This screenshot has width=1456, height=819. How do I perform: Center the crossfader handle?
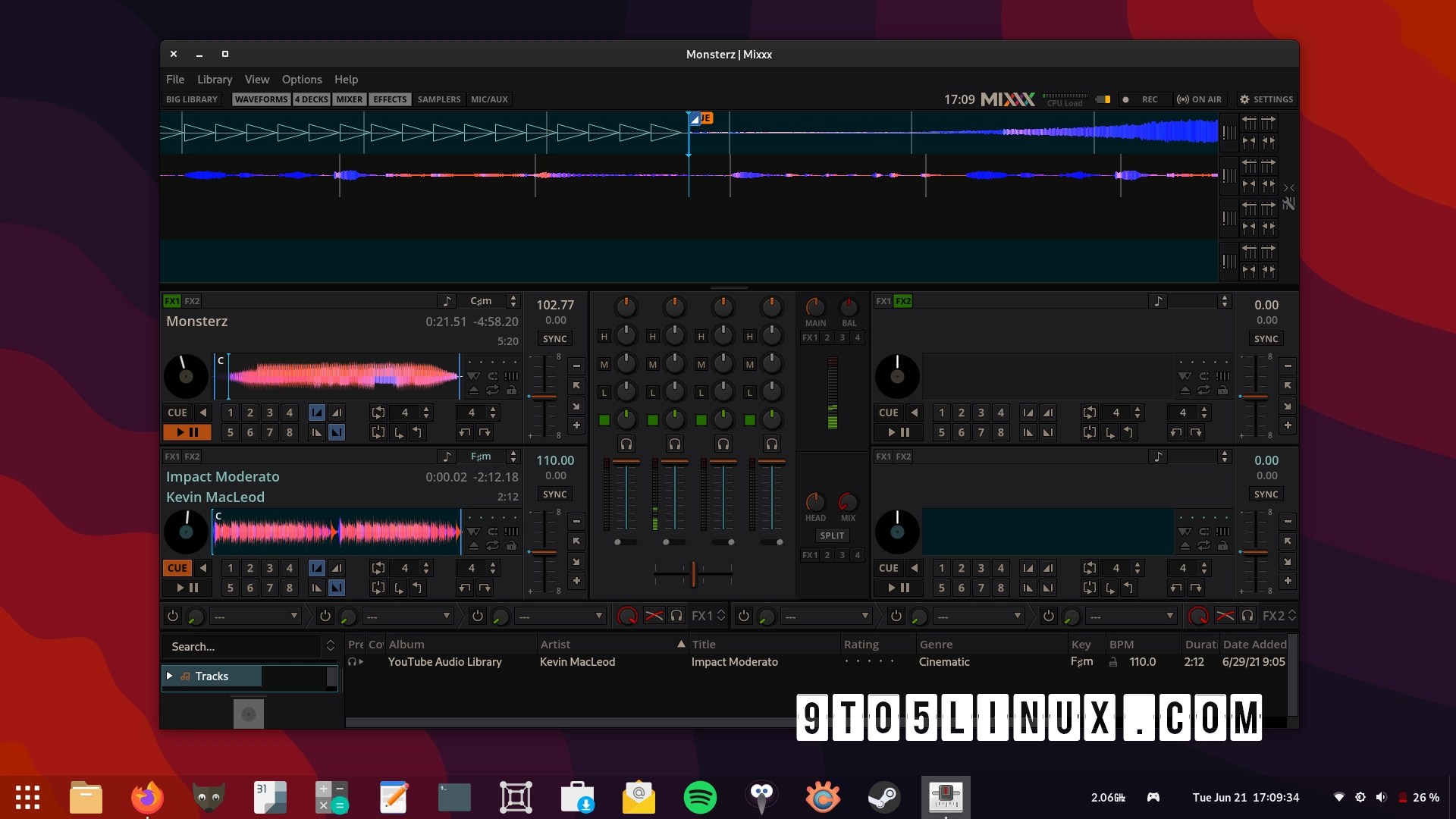694,575
